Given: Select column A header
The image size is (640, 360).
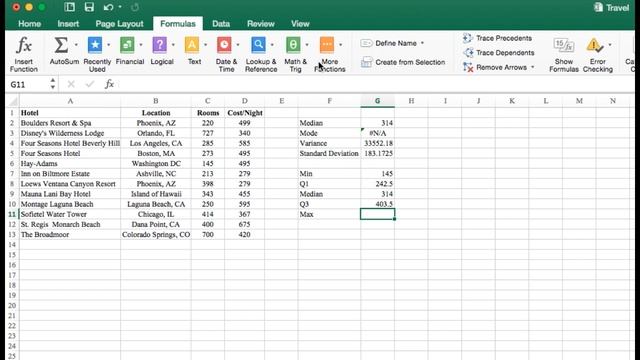Looking at the screenshot, I should tap(70, 101).
